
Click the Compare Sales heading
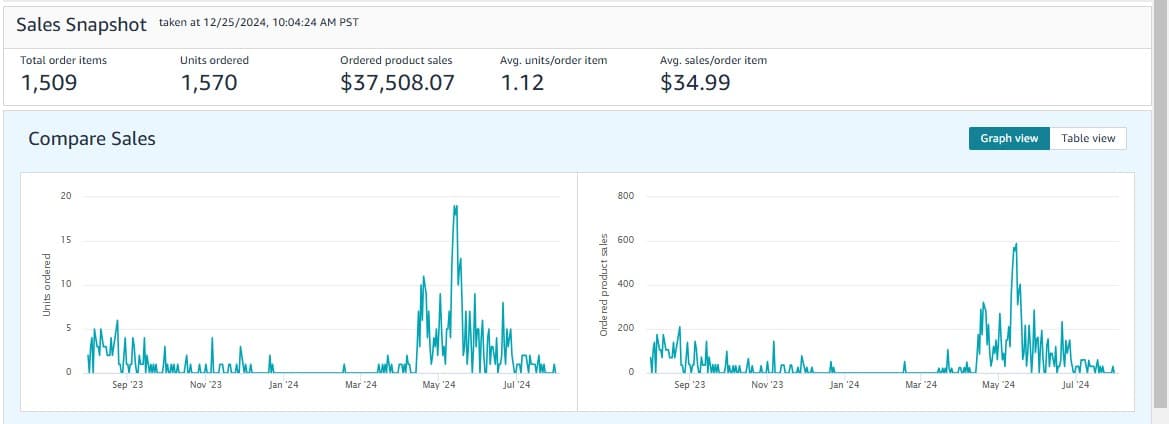coord(92,139)
